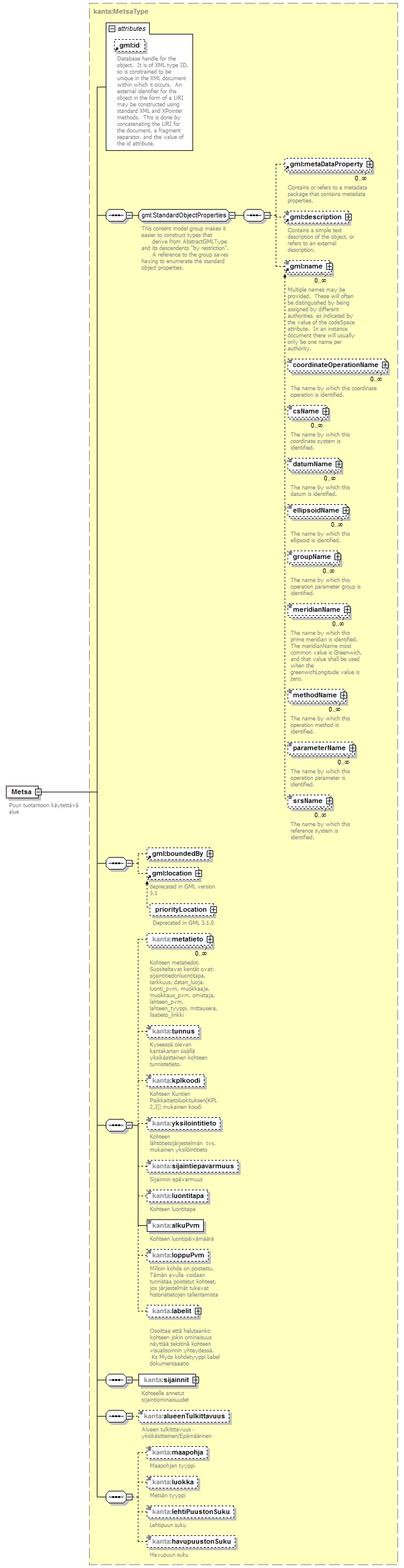Screen dimensions: 404x1568
Task: Click the compositor icon beside gml:boundedBy
Action: click(116, 863)
